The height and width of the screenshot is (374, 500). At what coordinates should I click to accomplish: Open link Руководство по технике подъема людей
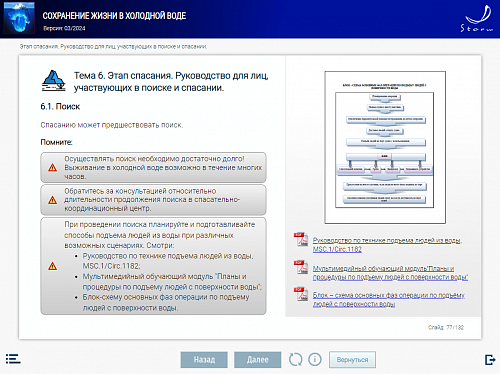tap(387, 245)
